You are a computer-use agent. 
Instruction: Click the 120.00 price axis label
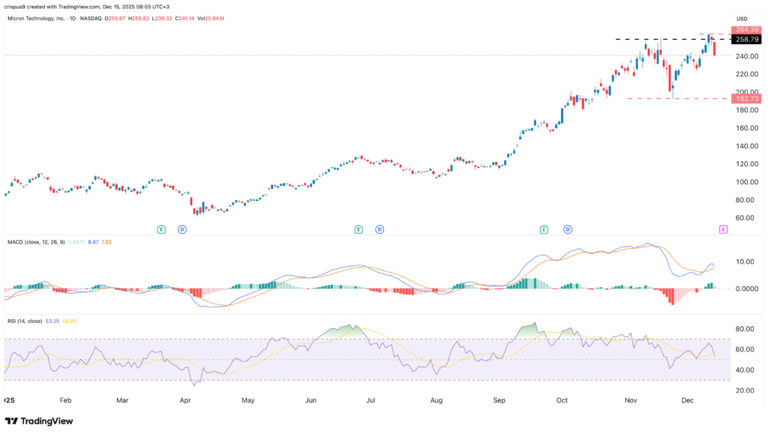746,164
